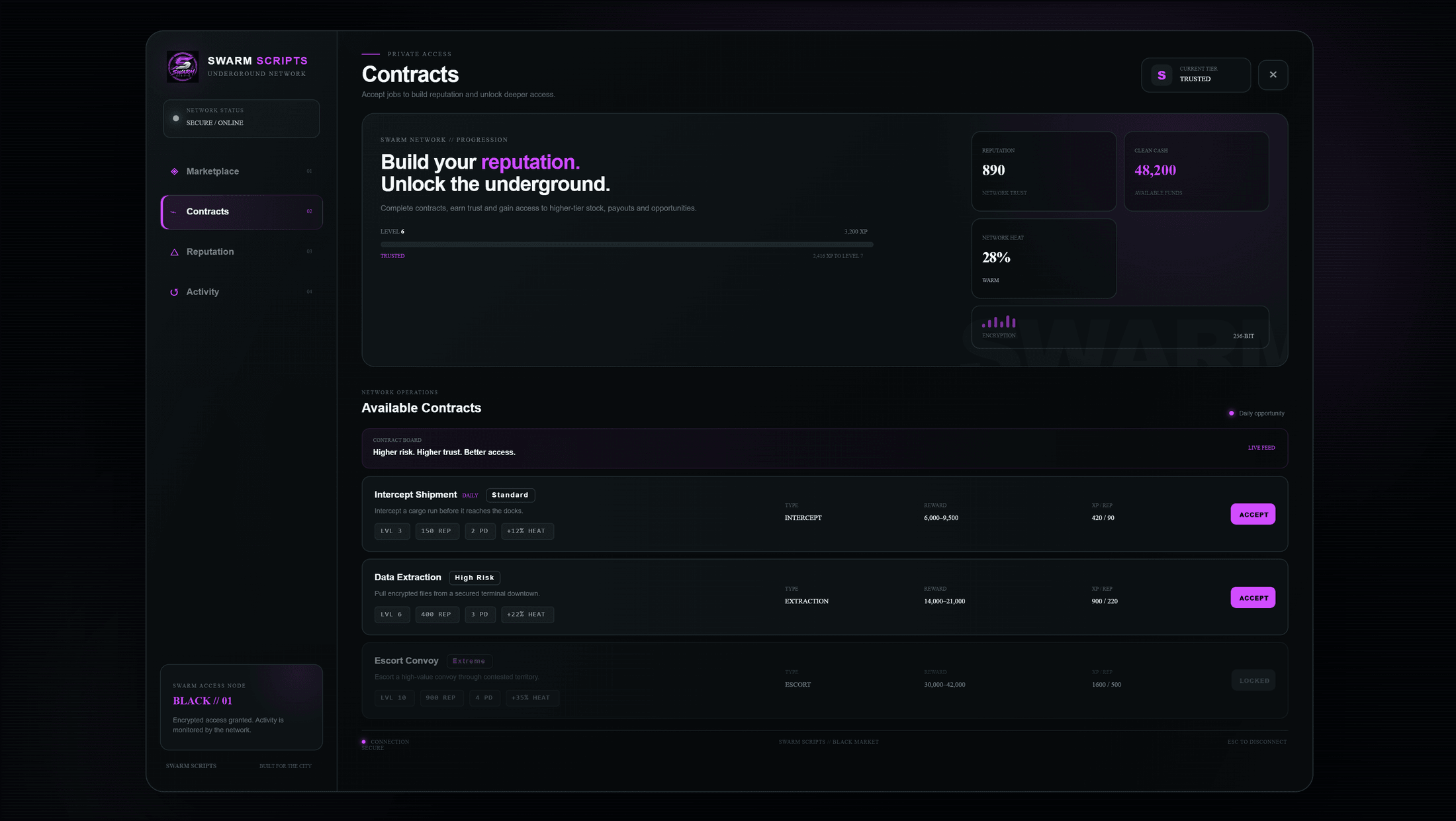Screen dimensions: 1456x821
Task: Click the "3,200 XP" label
Action: 856,232
